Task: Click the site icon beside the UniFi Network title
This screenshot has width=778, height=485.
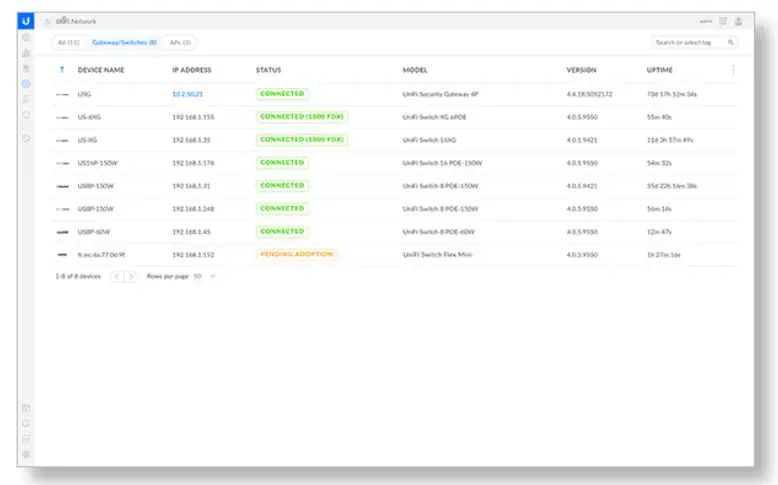Action: pos(47,21)
